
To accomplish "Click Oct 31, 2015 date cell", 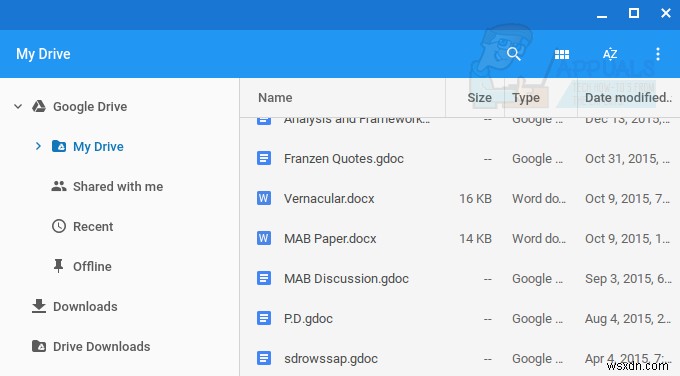I will pyautogui.click(x=627, y=159).
